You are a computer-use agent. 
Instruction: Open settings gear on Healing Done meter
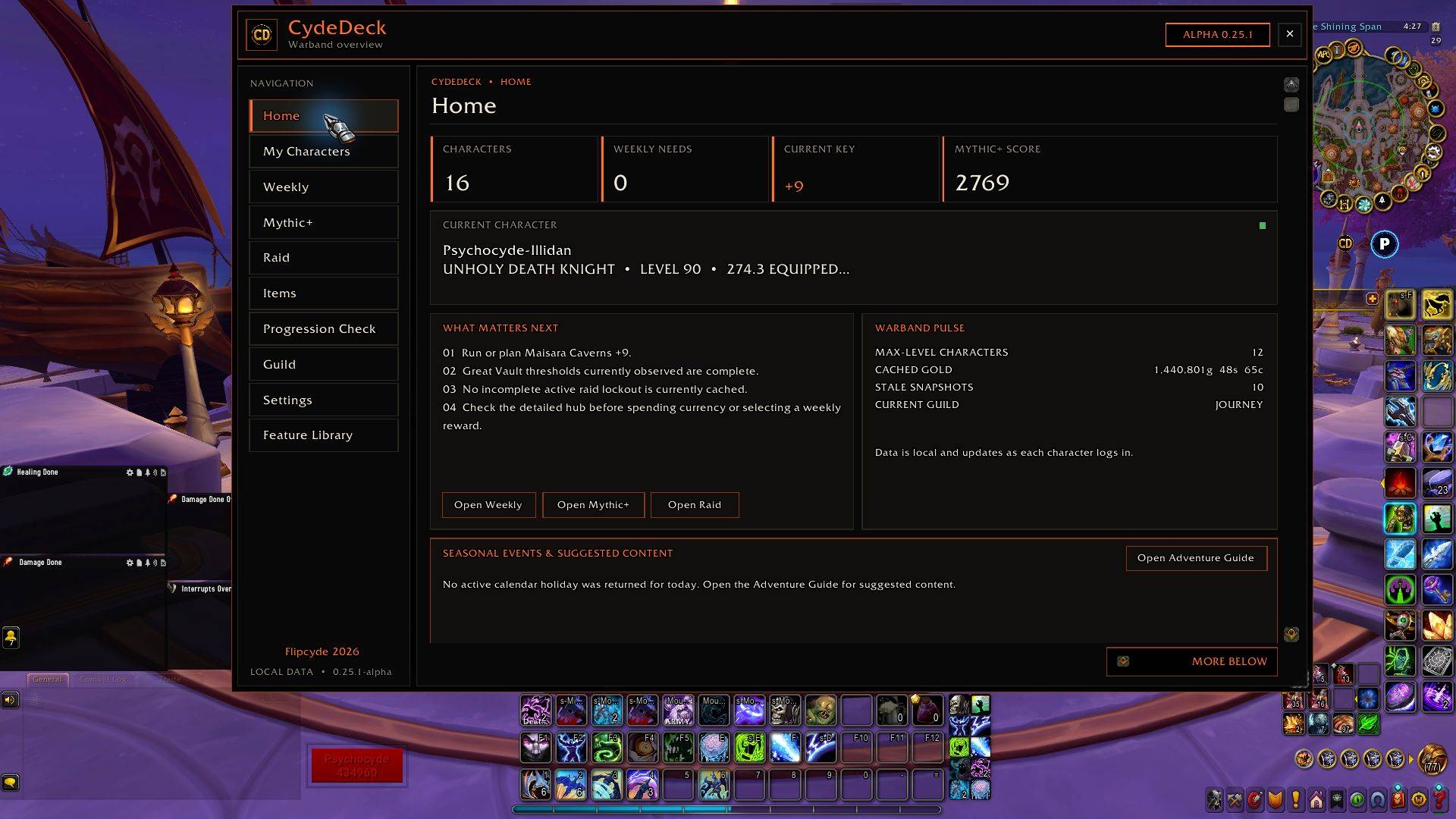(x=130, y=472)
